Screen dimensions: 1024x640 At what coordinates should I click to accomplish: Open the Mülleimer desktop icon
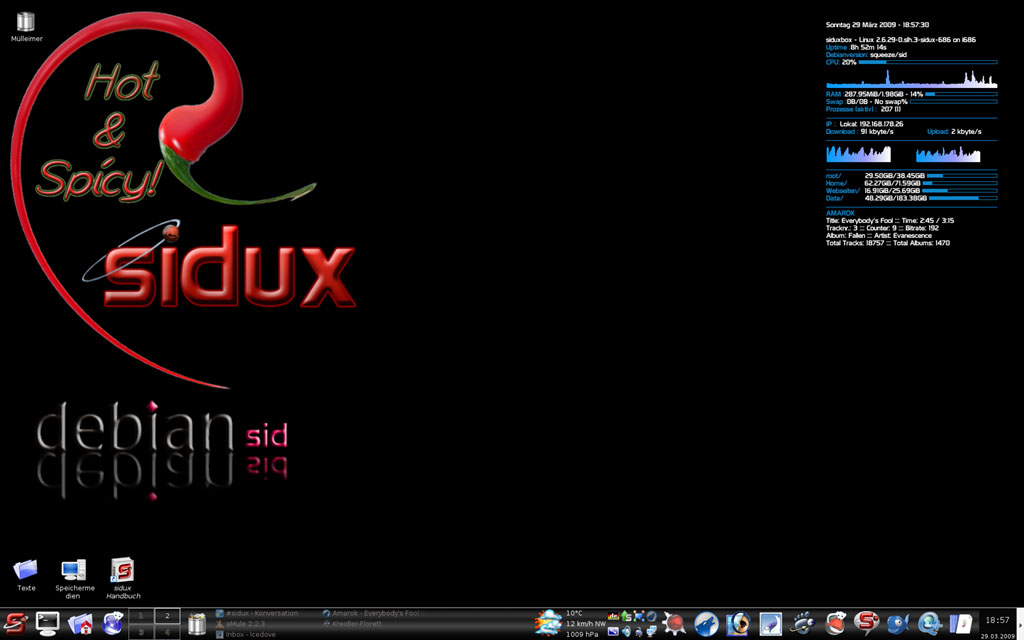point(26,24)
